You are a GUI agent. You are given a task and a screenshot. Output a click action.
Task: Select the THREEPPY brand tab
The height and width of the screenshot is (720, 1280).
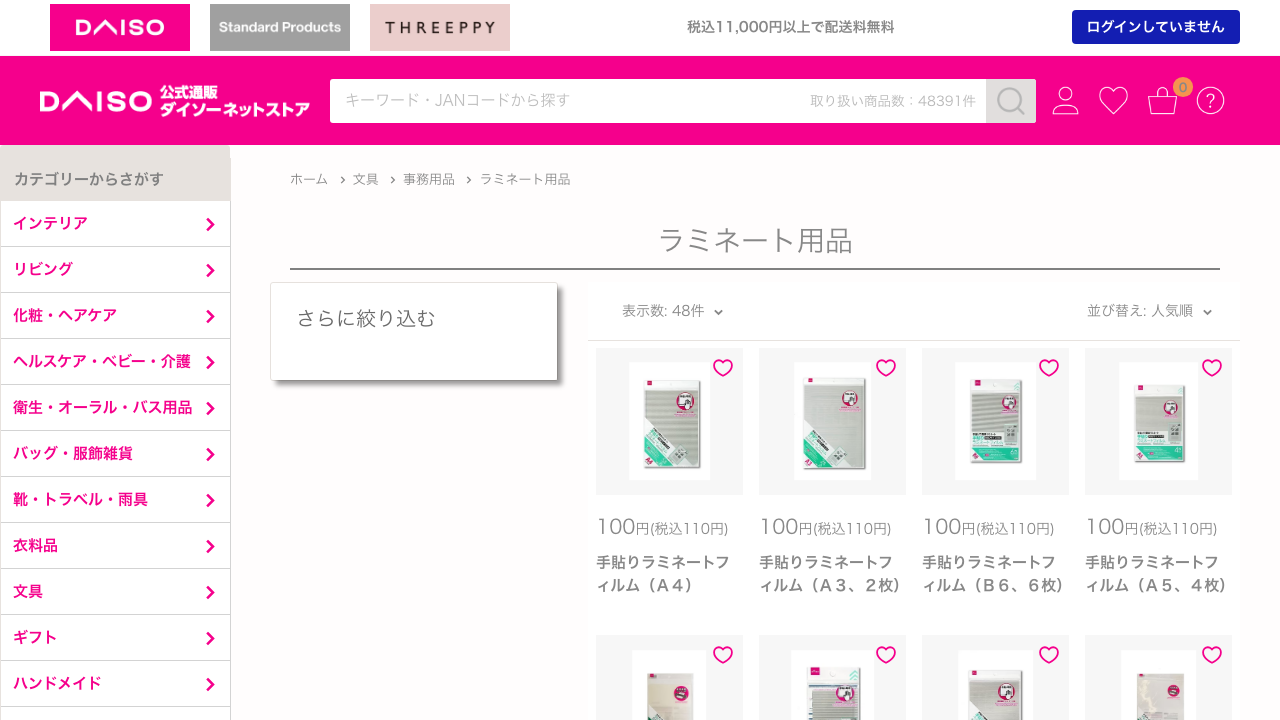click(x=440, y=27)
